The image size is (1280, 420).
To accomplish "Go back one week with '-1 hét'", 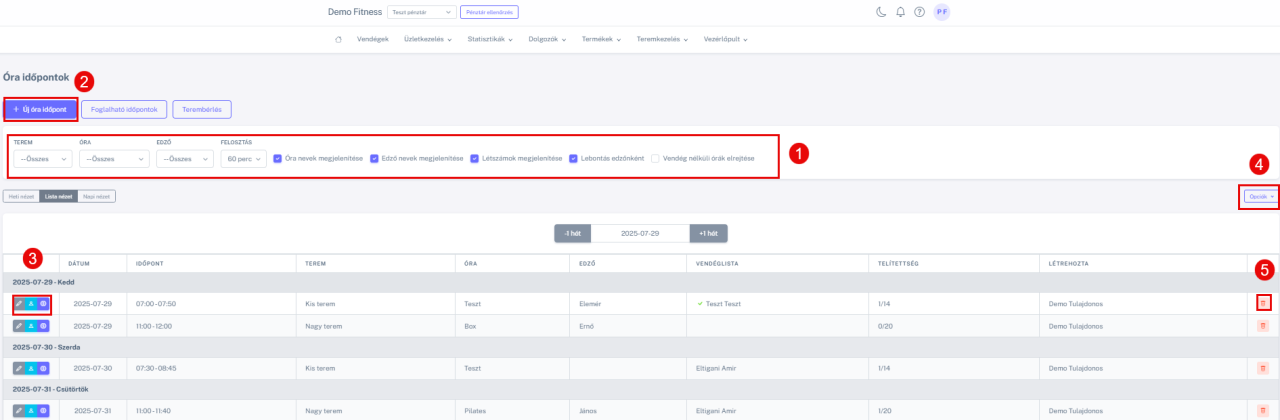I will (573, 232).
